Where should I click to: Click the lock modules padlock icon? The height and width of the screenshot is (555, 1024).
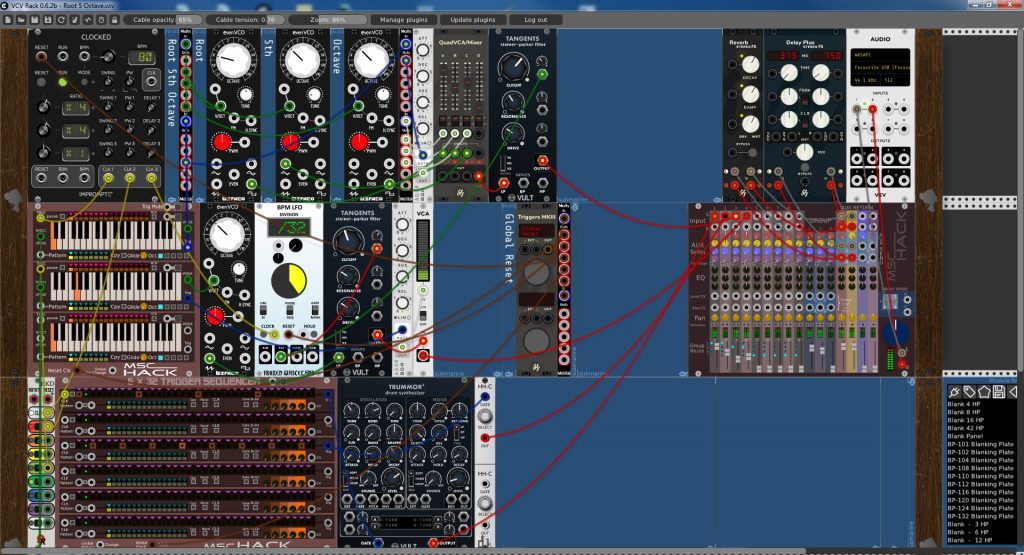click(x=114, y=20)
